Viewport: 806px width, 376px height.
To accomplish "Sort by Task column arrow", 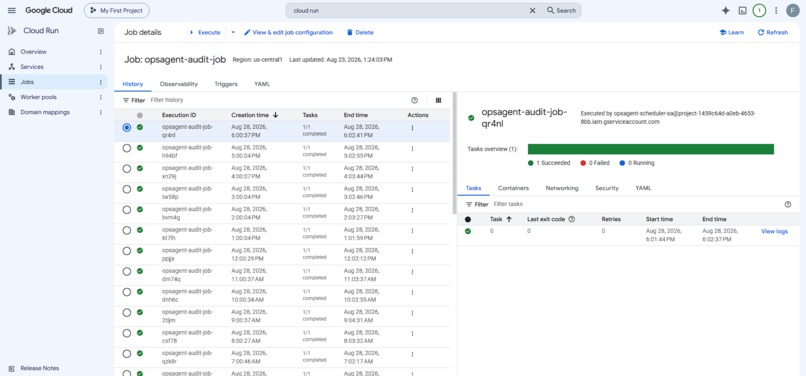I will 509,219.
